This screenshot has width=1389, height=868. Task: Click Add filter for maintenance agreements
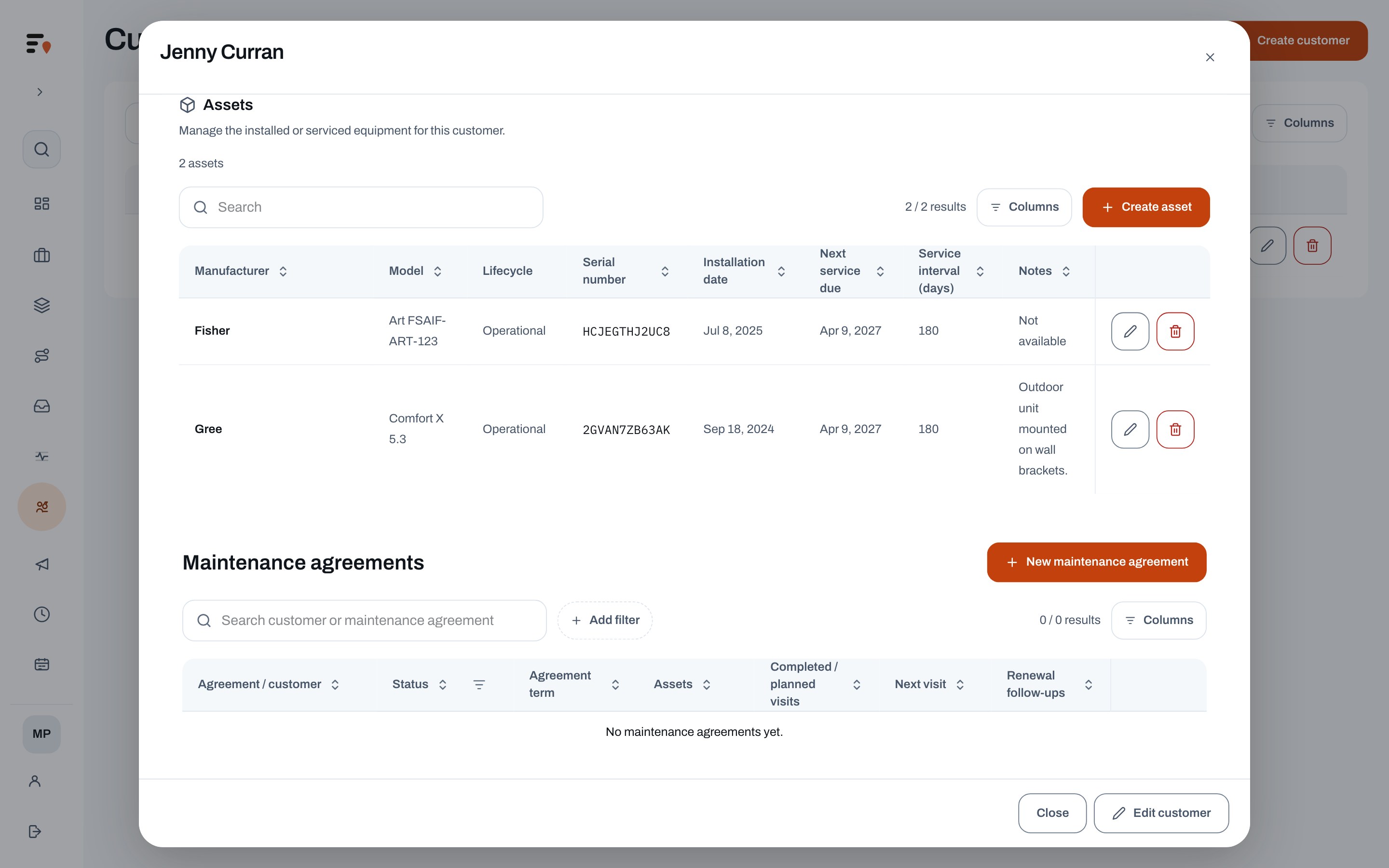click(x=605, y=621)
